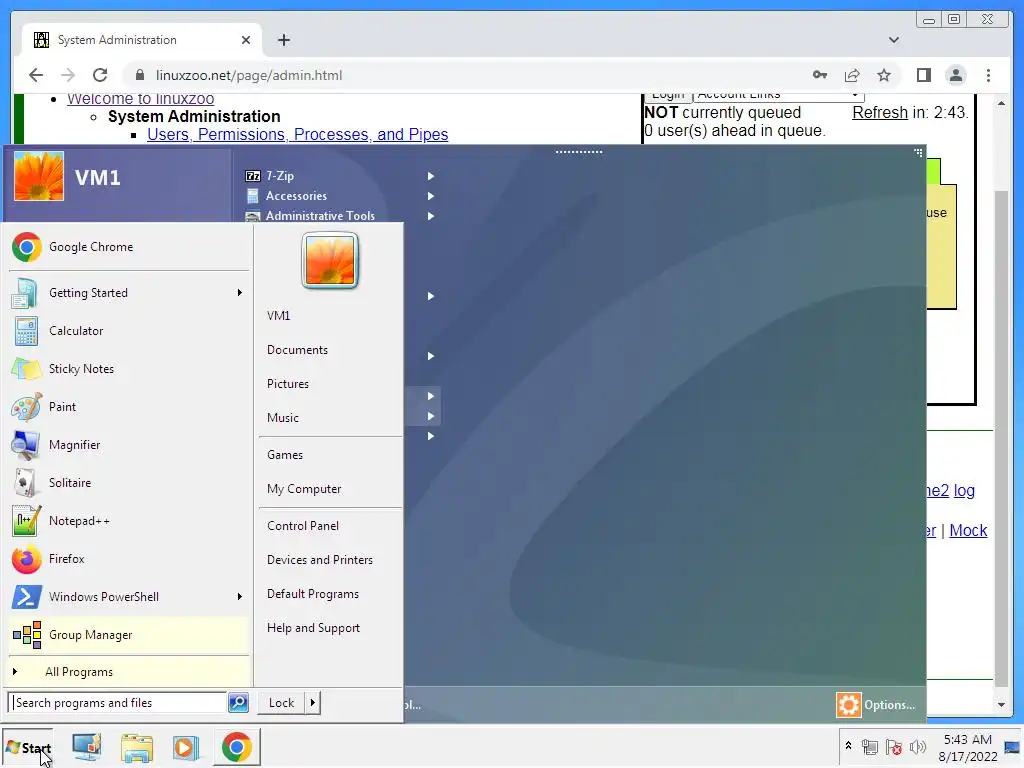Expand All Programs list
Viewport: 1024px width, 768px height.
pos(129,671)
